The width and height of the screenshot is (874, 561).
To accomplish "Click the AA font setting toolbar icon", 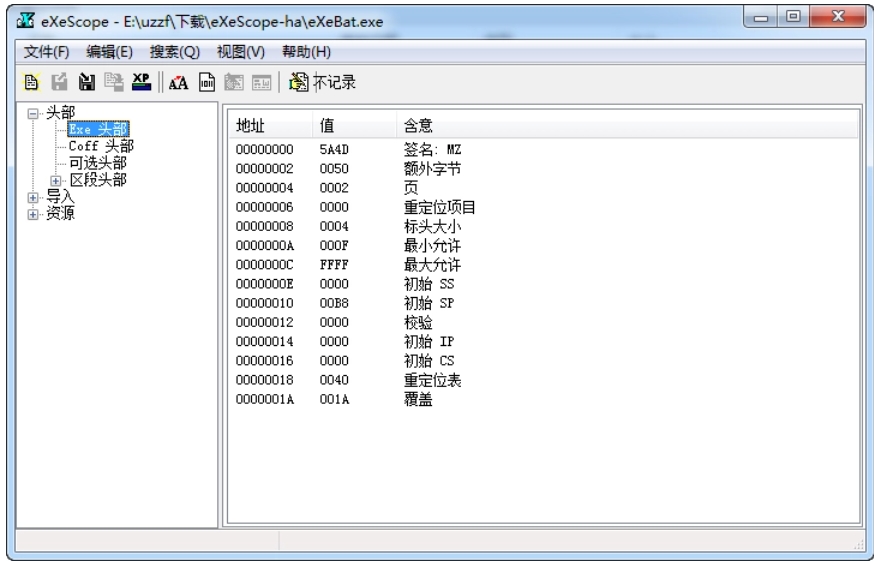I will click(x=178, y=83).
